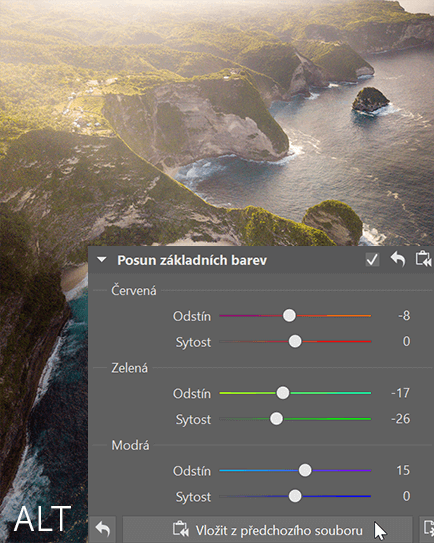The width and height of the screenshot is (434, 543).
Task: Click the Červená Sytost slider handle
Action: 295,341
